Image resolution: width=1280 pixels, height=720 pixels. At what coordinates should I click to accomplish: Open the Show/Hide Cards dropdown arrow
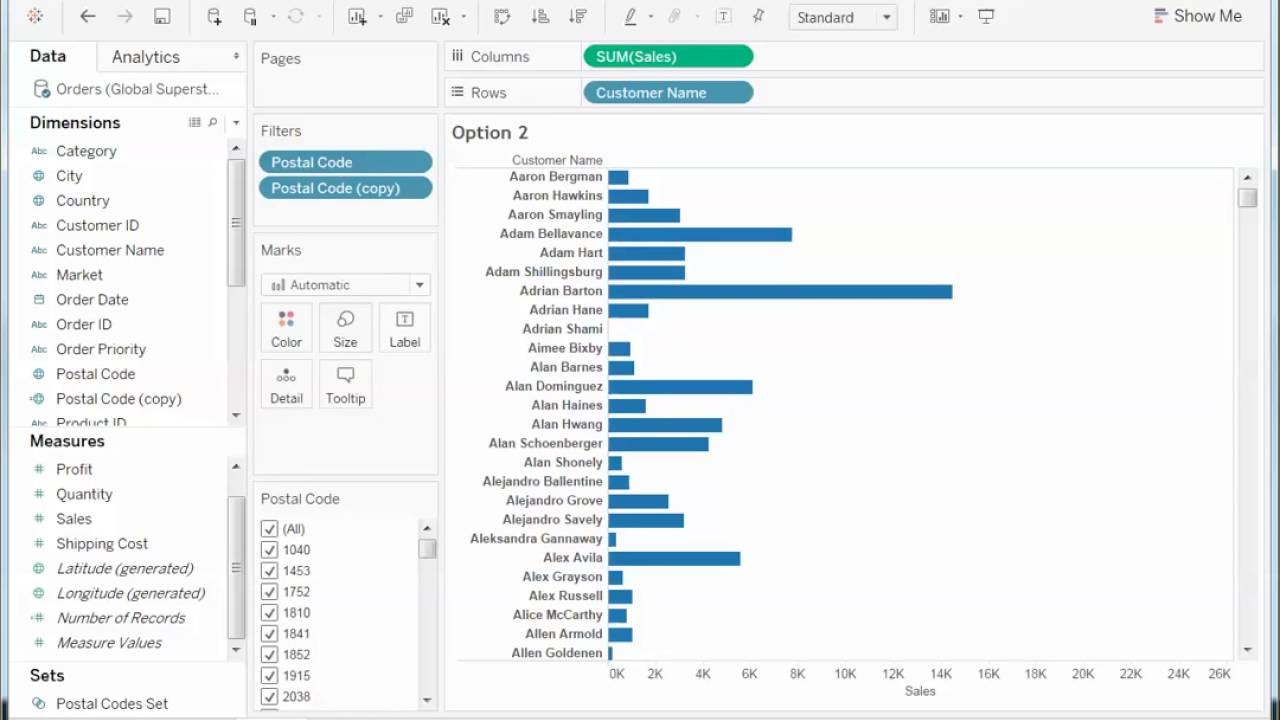(960, 17)
